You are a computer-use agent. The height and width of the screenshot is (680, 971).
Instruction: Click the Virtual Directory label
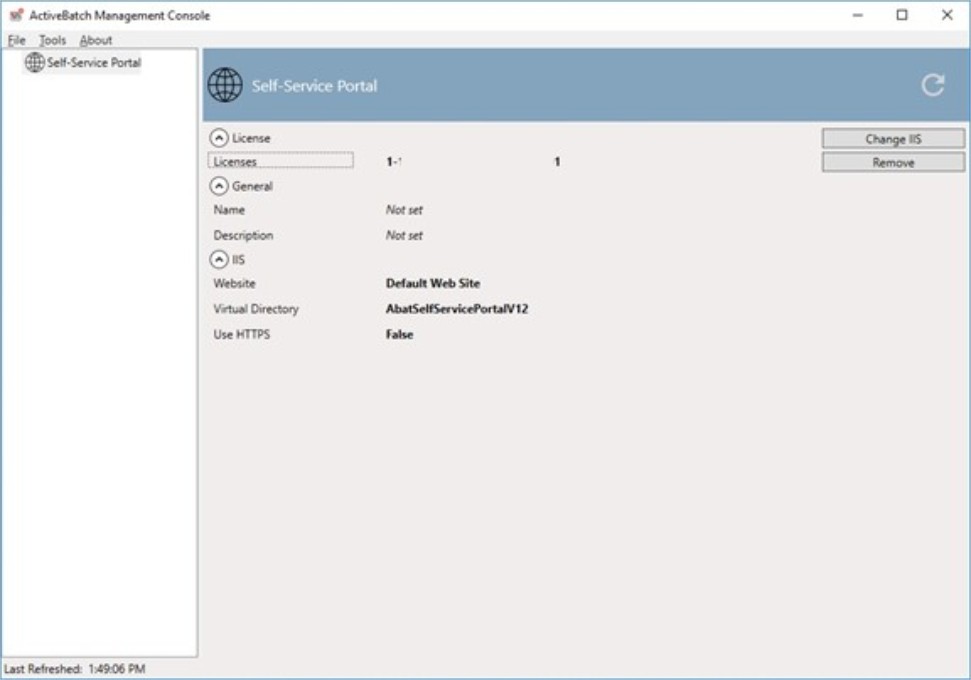tap(256, 308)
